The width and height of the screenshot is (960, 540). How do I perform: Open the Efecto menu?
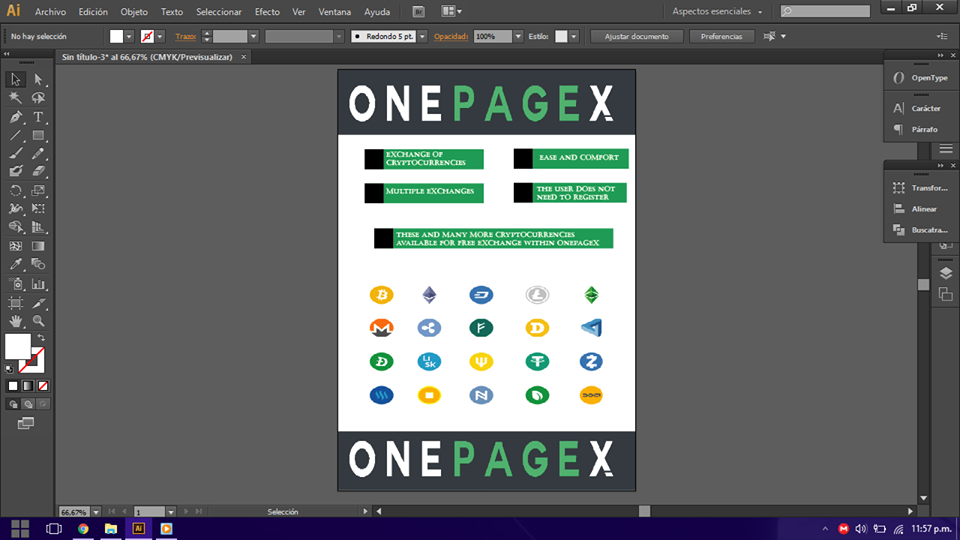[267, 12]
